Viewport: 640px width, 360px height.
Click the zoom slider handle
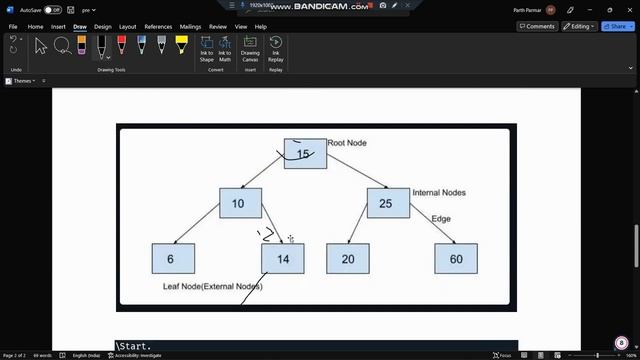tap(597, 356)
